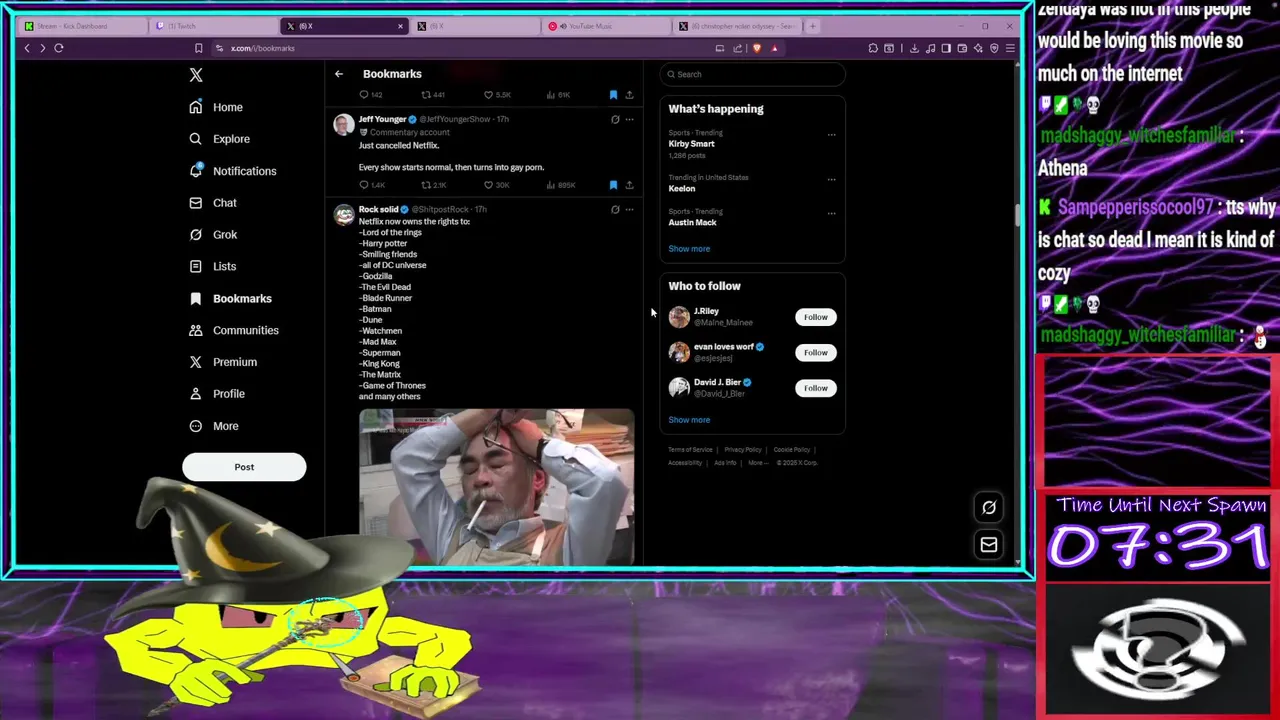The image size is (1280, 720).
Task: Open Kirby Smart trending topic
Action: pyautogui.click(x=692, y=144)
